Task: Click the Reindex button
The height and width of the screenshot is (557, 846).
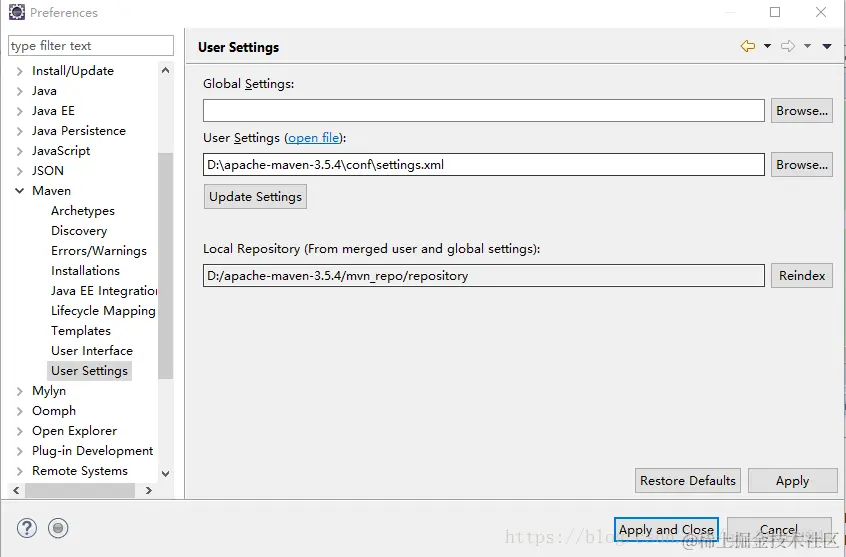Action: coord(802,276)
